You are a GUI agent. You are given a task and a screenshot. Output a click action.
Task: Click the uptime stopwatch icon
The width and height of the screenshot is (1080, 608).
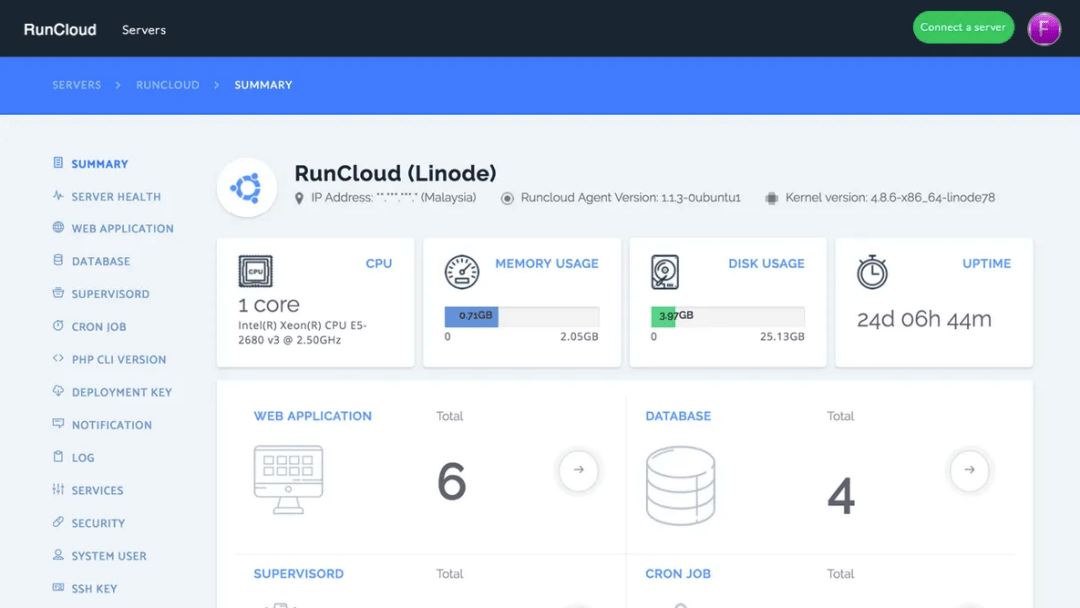click(872, 272)
